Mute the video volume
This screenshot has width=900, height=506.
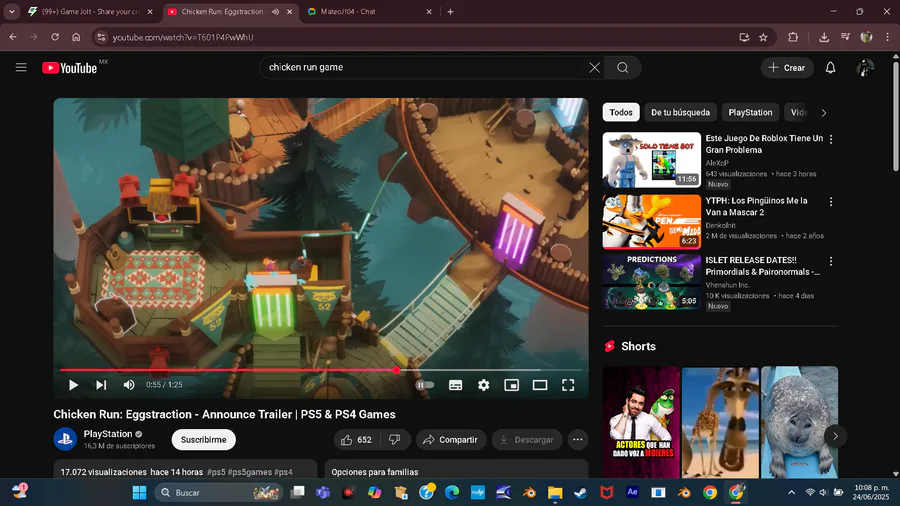pyautogui.click(x=129, y=385)
